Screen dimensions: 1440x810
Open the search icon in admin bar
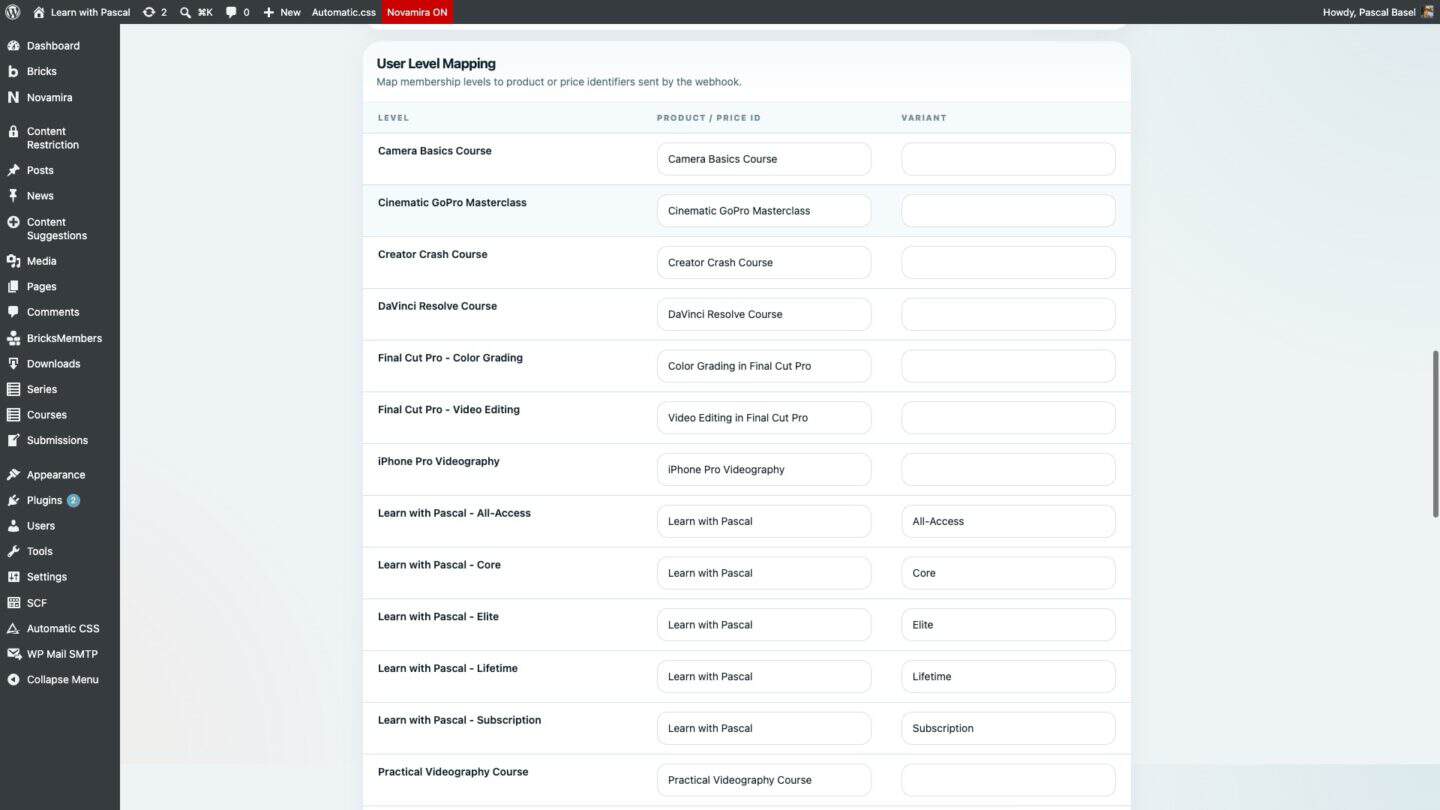pos(185,12)
